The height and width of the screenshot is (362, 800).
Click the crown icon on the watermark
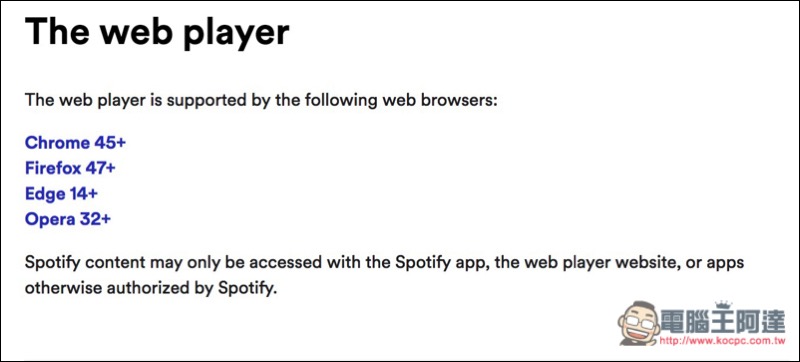tap(722, 305)
